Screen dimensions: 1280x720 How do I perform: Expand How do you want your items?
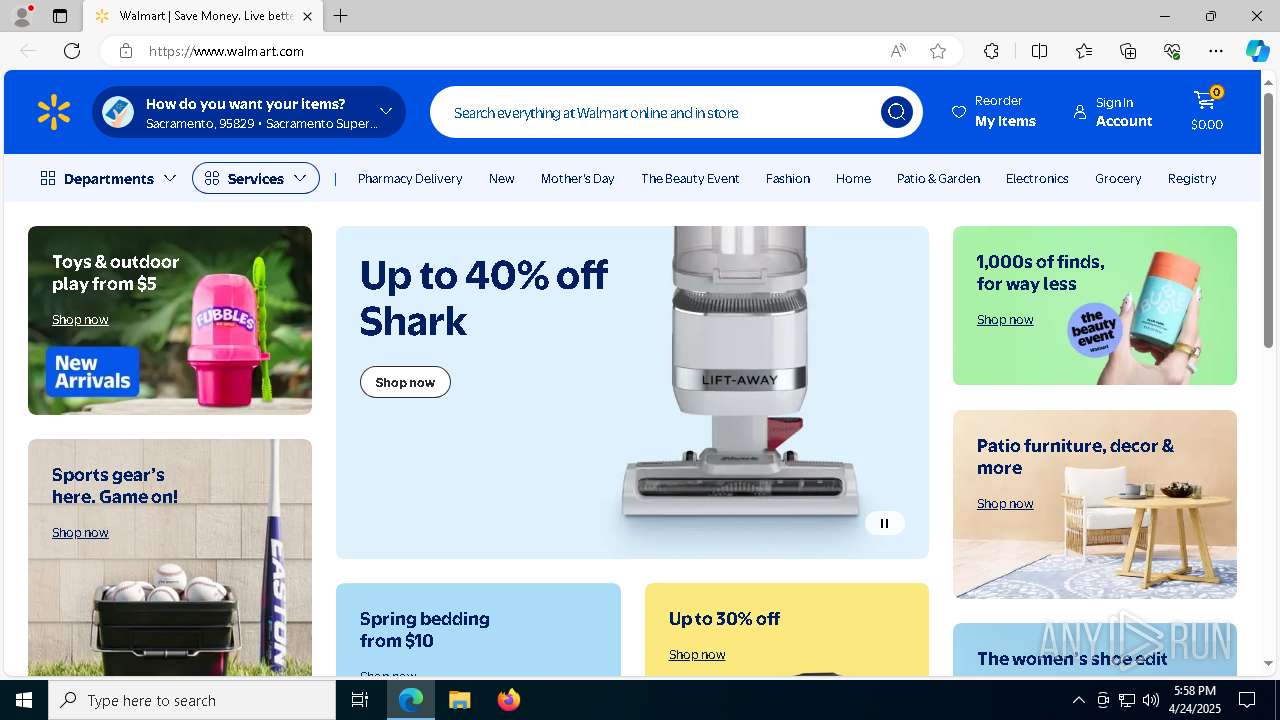(x=249, y=112)
